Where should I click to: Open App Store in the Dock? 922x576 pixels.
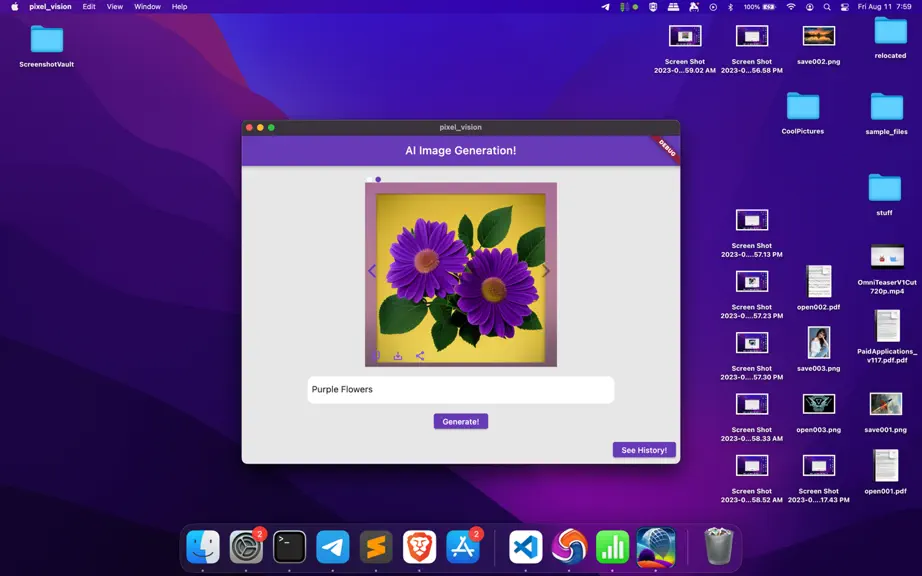point(463,547)
